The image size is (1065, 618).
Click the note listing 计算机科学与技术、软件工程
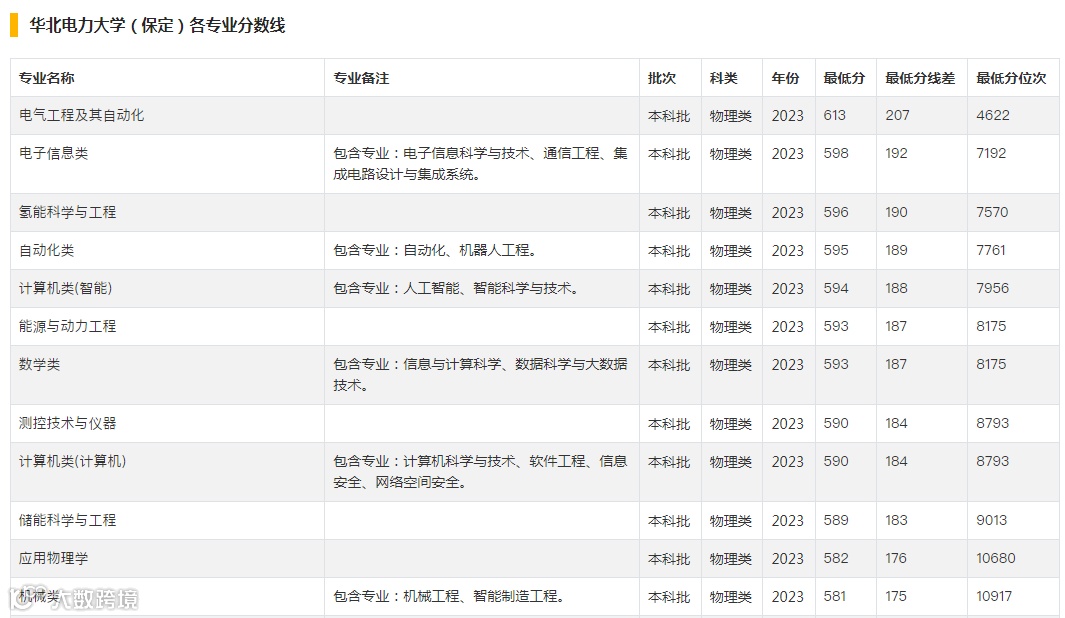tap(480, 472)
